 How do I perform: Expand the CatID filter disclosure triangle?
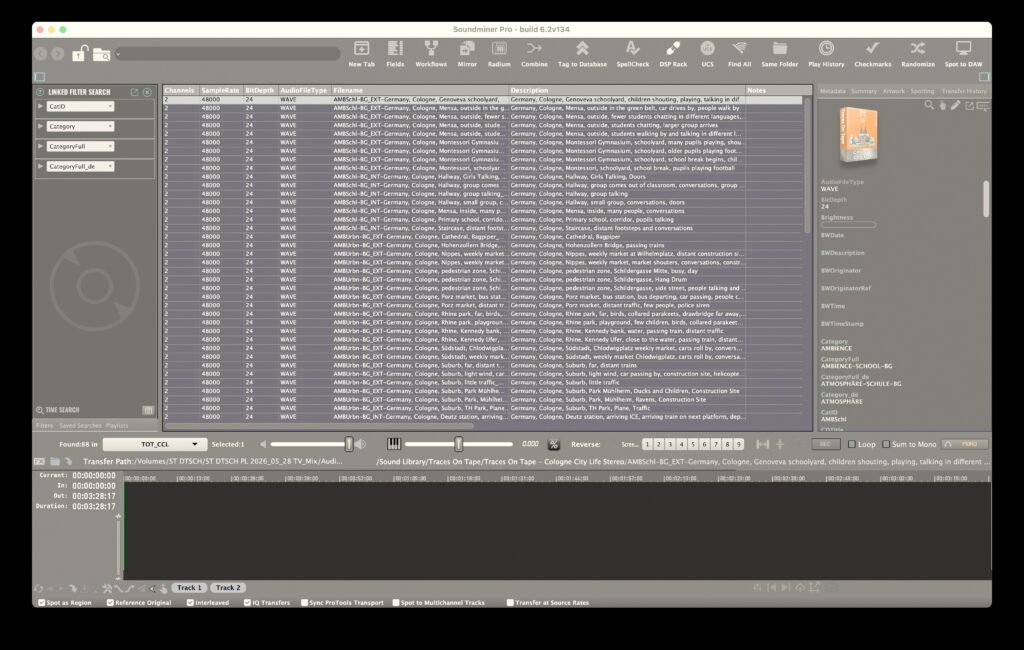40,106
